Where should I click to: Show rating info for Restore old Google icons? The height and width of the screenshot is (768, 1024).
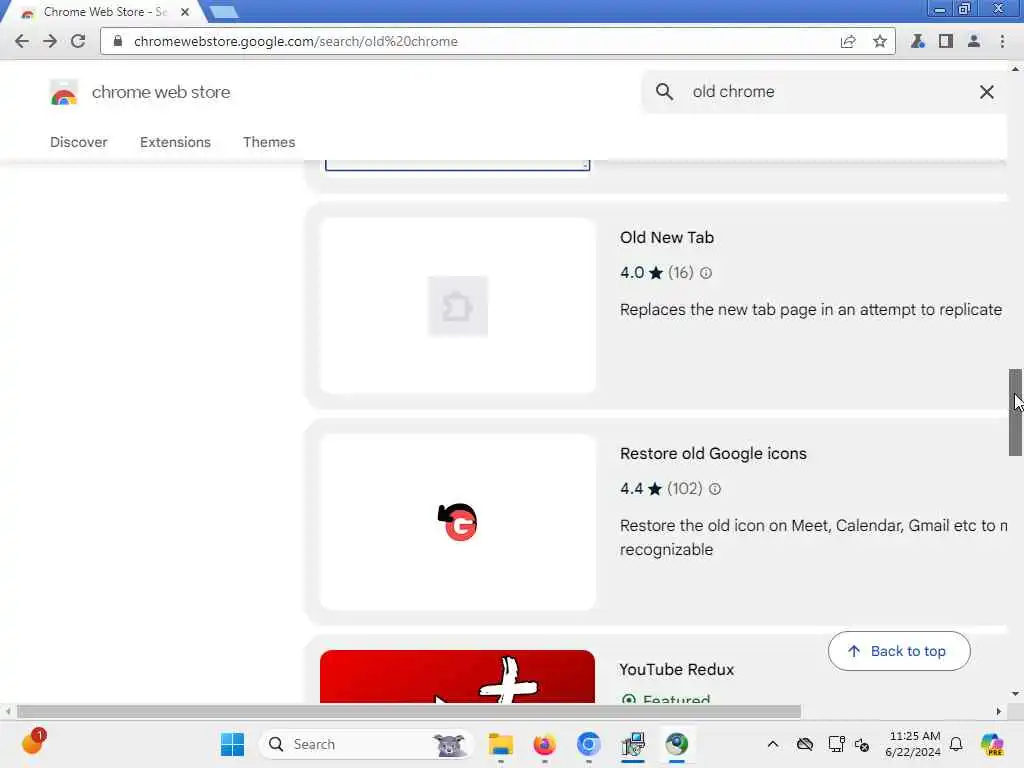715,489
